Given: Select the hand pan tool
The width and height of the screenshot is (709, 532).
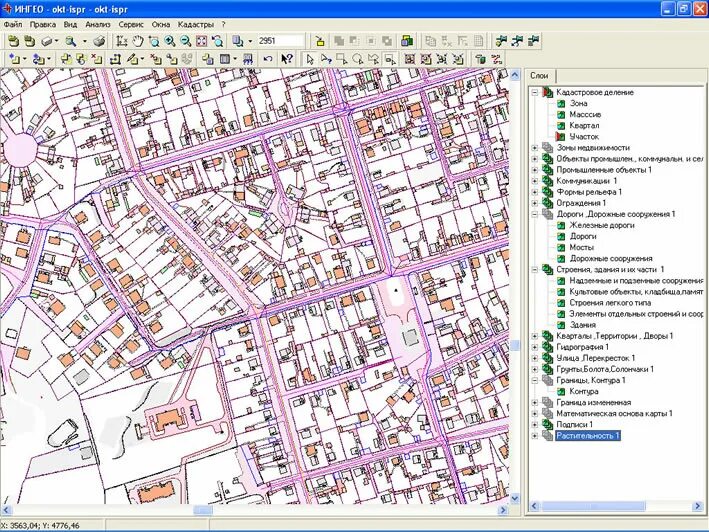Looking at the screenshot, I should (138, 42).
